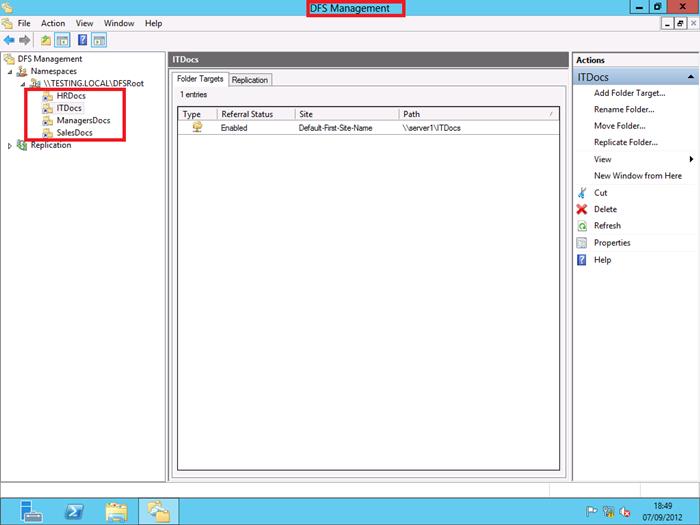Click the blue Help toolbar icon

(83, 40)
